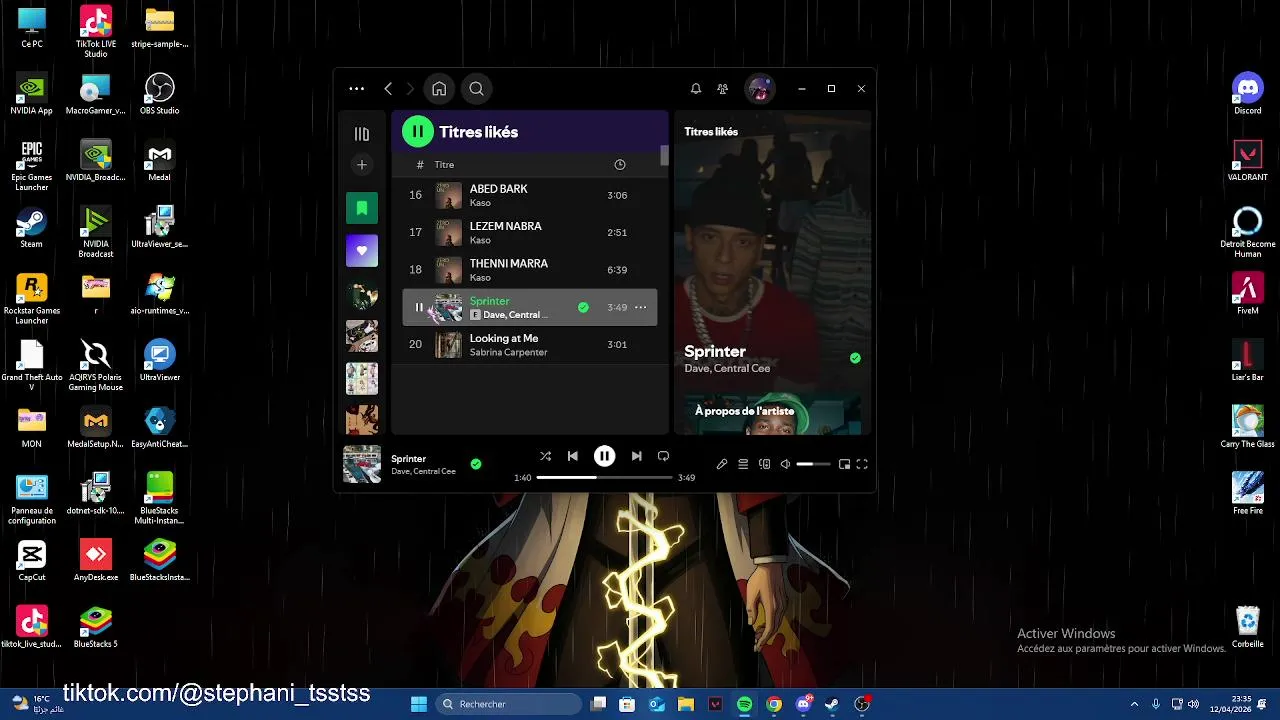1280x720 pixels.
Task: Open more options for Sprinter row
Action: (x=641, y=307)
